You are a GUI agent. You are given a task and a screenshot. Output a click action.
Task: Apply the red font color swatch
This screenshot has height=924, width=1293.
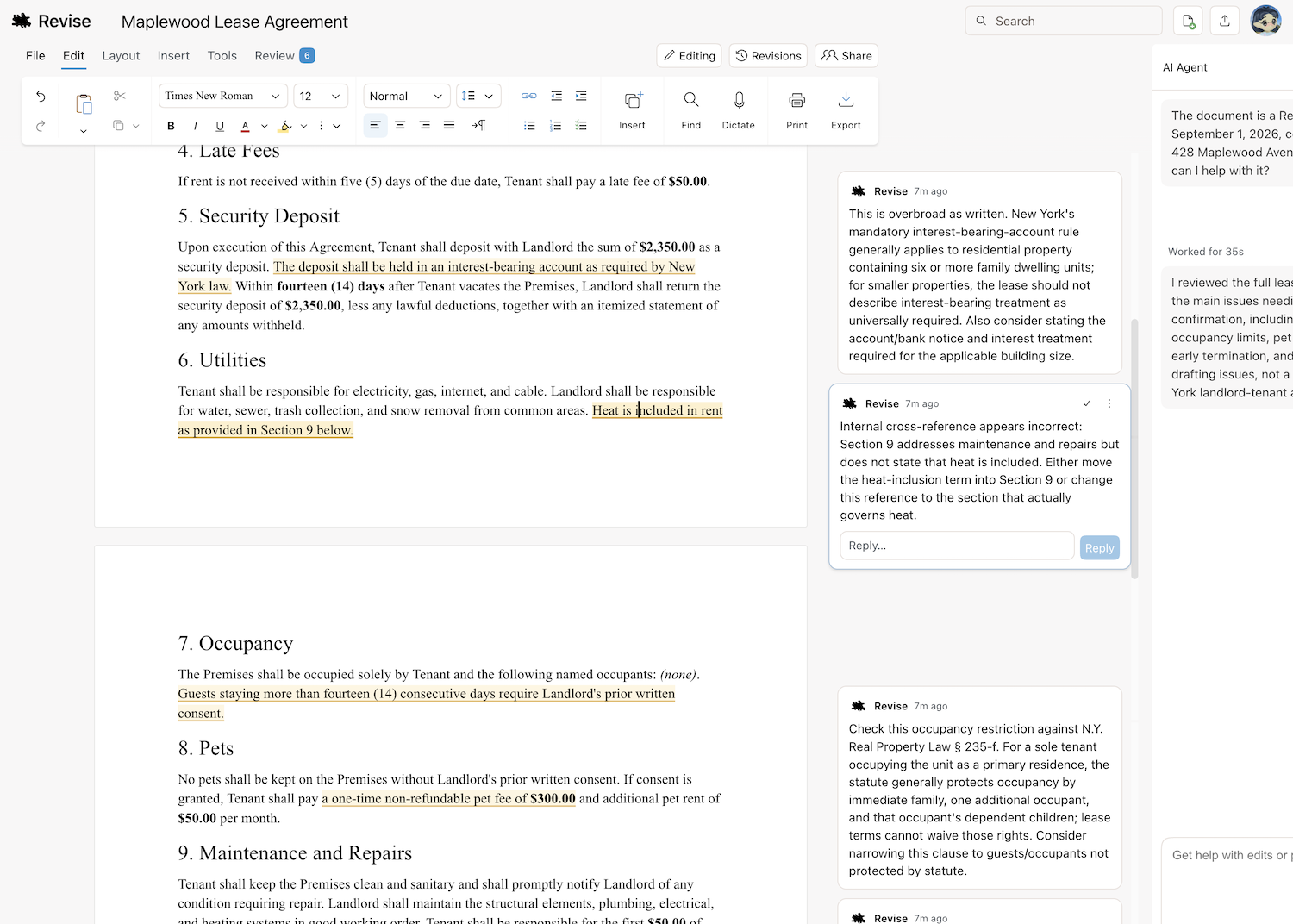coord(245,126)
